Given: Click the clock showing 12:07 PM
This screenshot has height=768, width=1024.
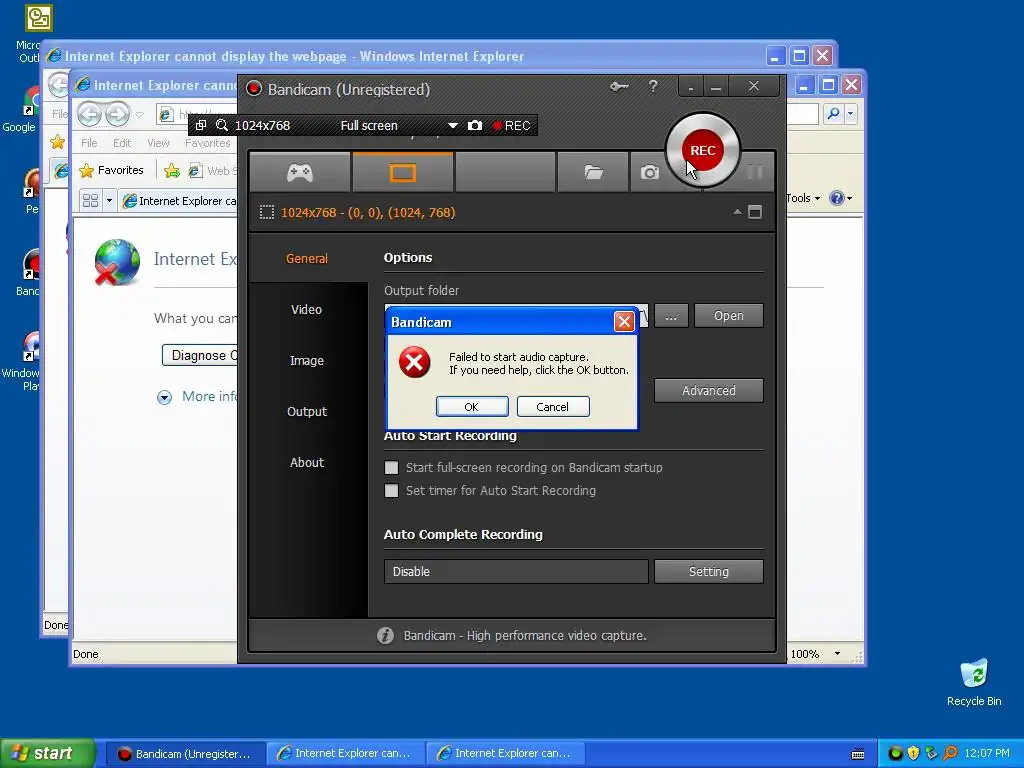Looking at the screenshot, I should point(987,753).
